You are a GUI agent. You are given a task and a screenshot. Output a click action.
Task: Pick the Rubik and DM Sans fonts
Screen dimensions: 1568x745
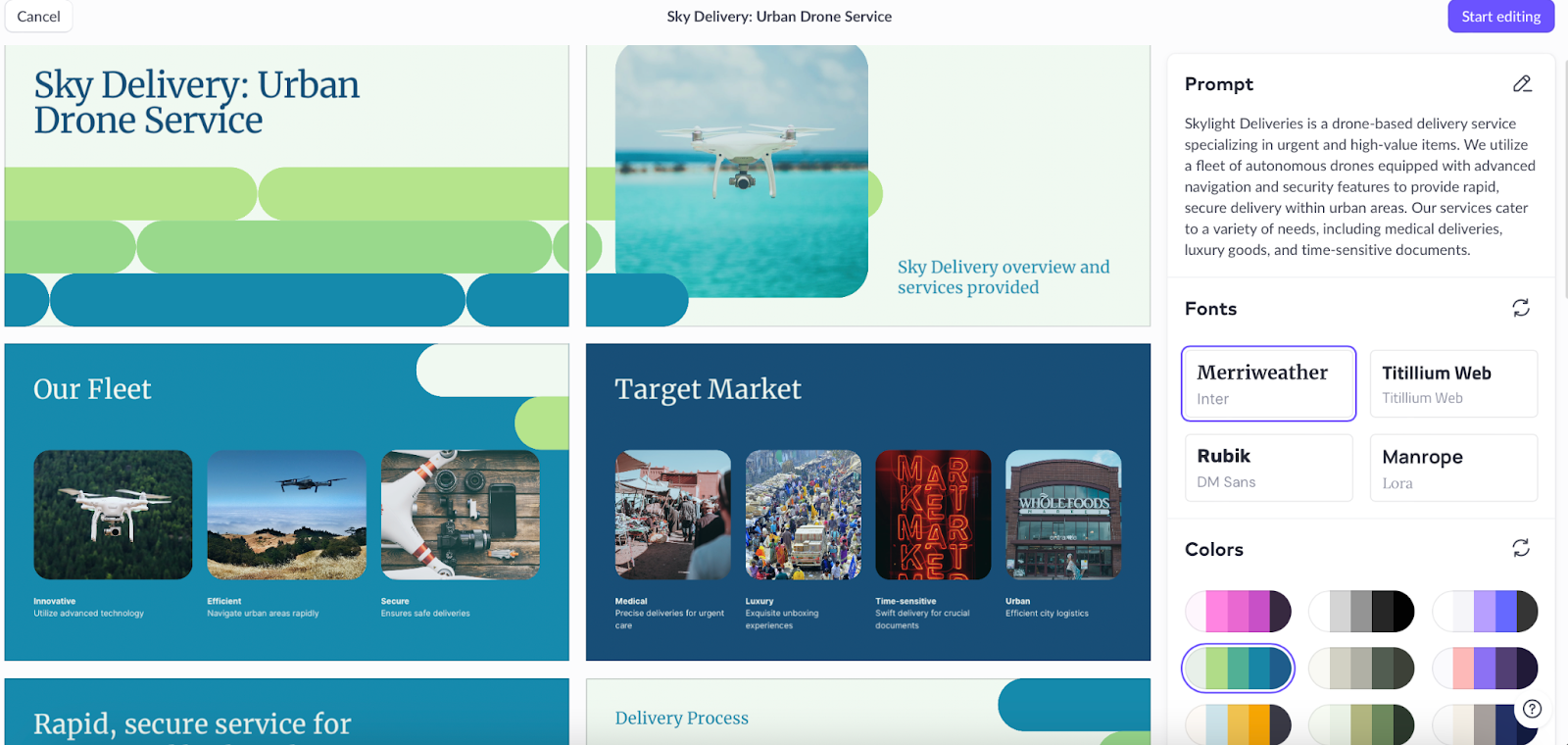click(1269, 468)
